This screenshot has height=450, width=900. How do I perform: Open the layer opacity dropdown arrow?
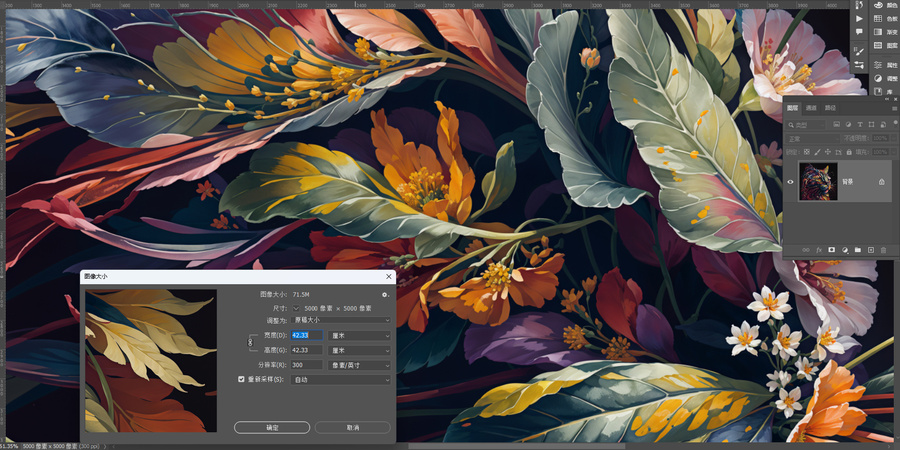[x=894, y=138]
